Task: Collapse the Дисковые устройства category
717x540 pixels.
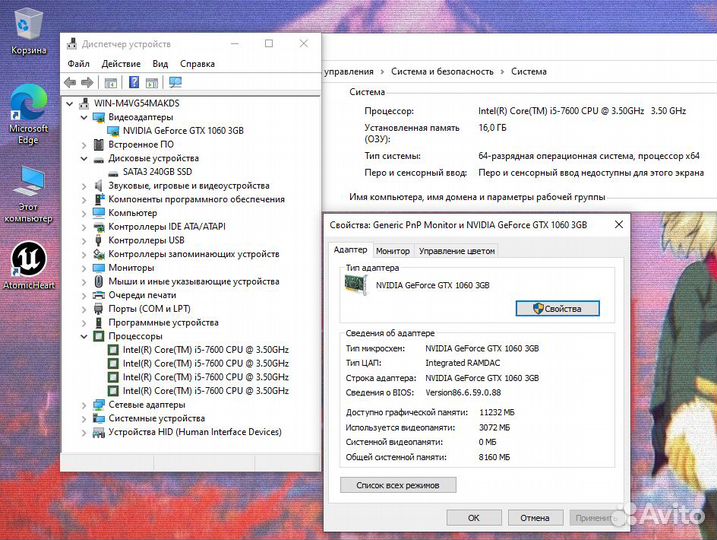Action: click(x=84, y=159)
